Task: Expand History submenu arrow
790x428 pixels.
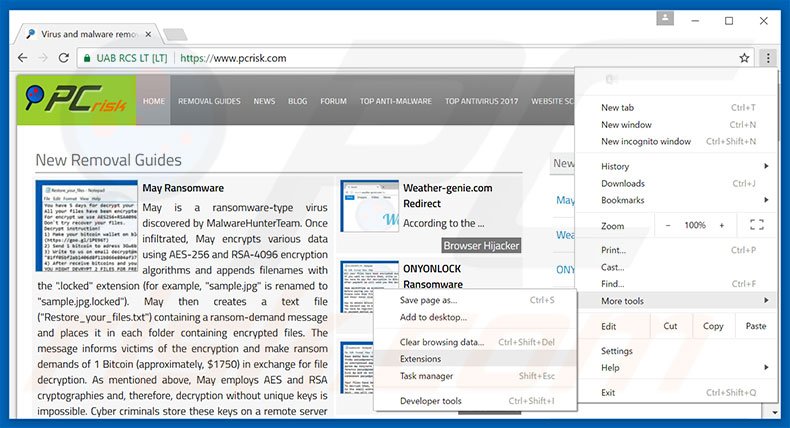Action: (766, 166)
